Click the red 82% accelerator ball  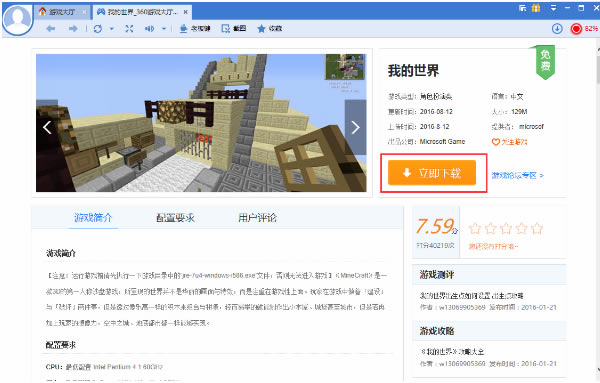[576, 29]
